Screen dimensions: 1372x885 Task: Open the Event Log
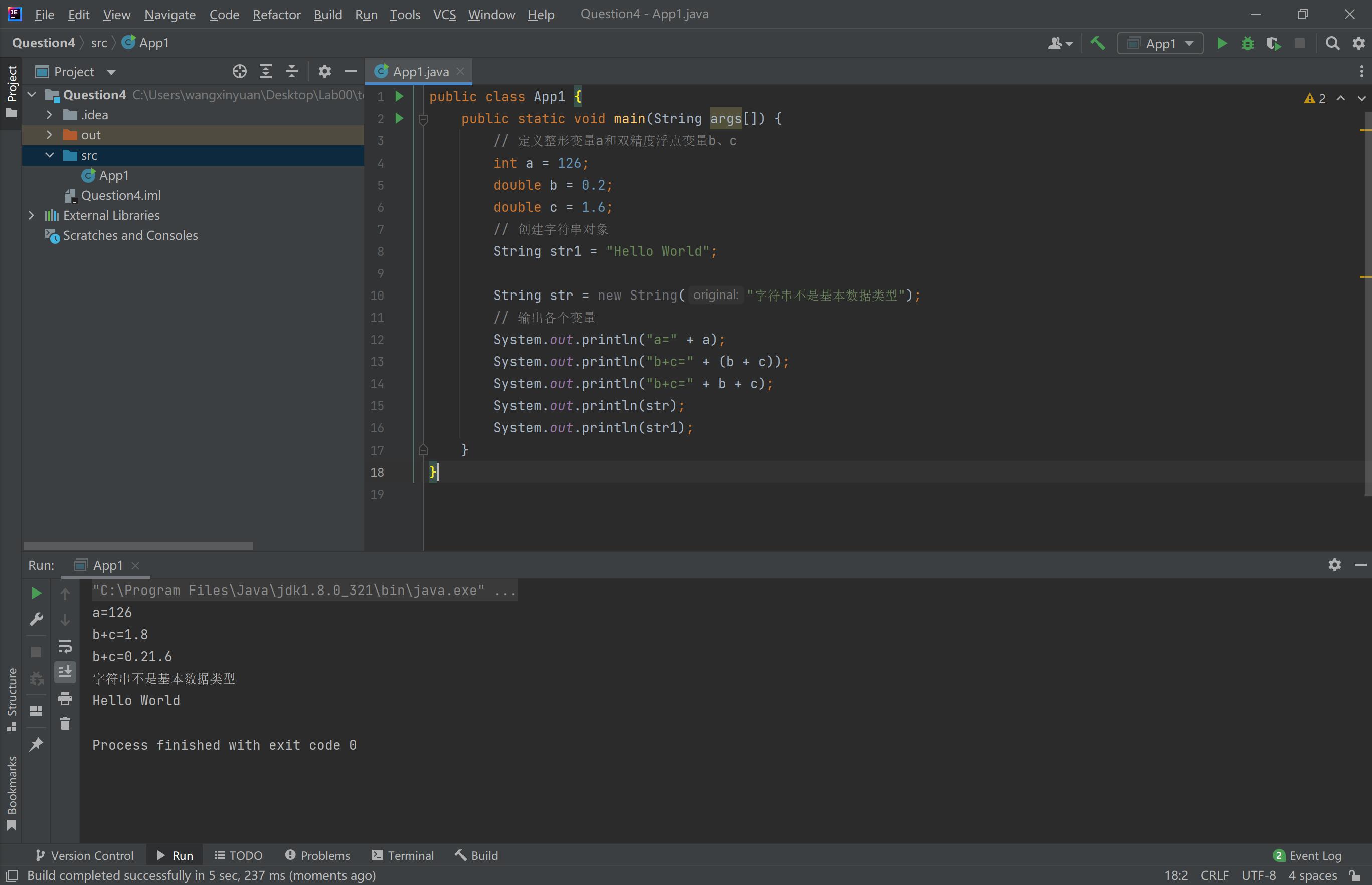click(x=1308, y=856)
